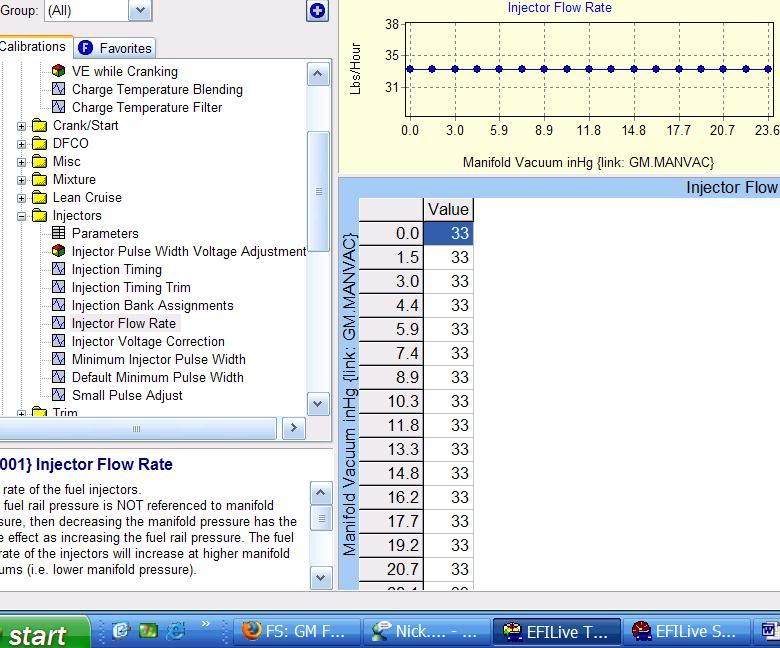
Task: Click the Injection Bank Assignments graph icon
Action: pos(59,304)
